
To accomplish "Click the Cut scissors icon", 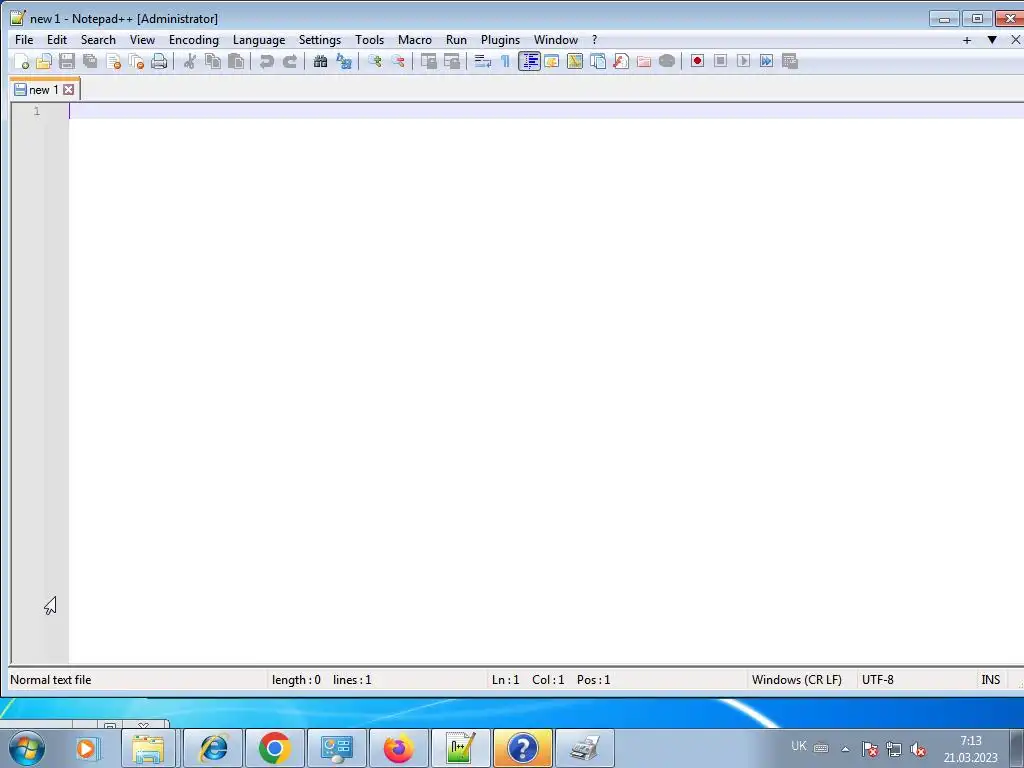I will point(190,61).
